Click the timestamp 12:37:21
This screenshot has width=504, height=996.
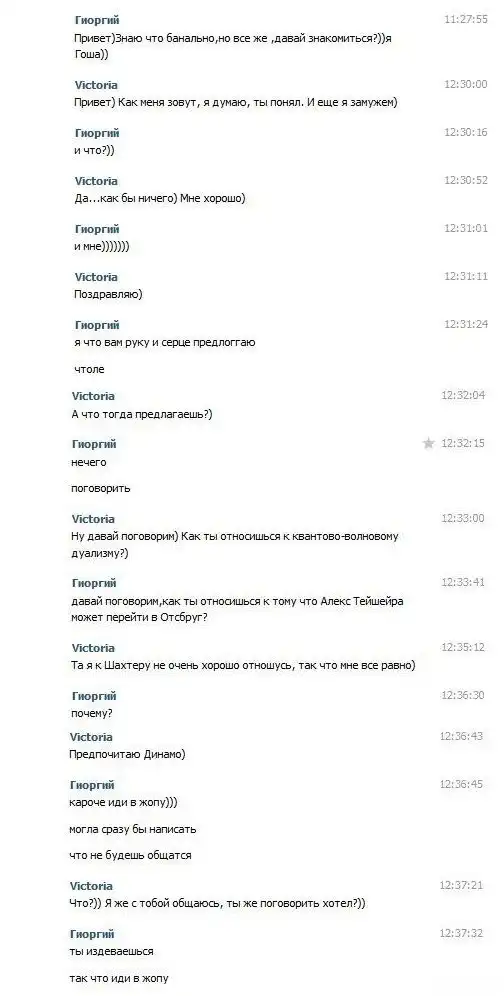[x=461, y=885]
